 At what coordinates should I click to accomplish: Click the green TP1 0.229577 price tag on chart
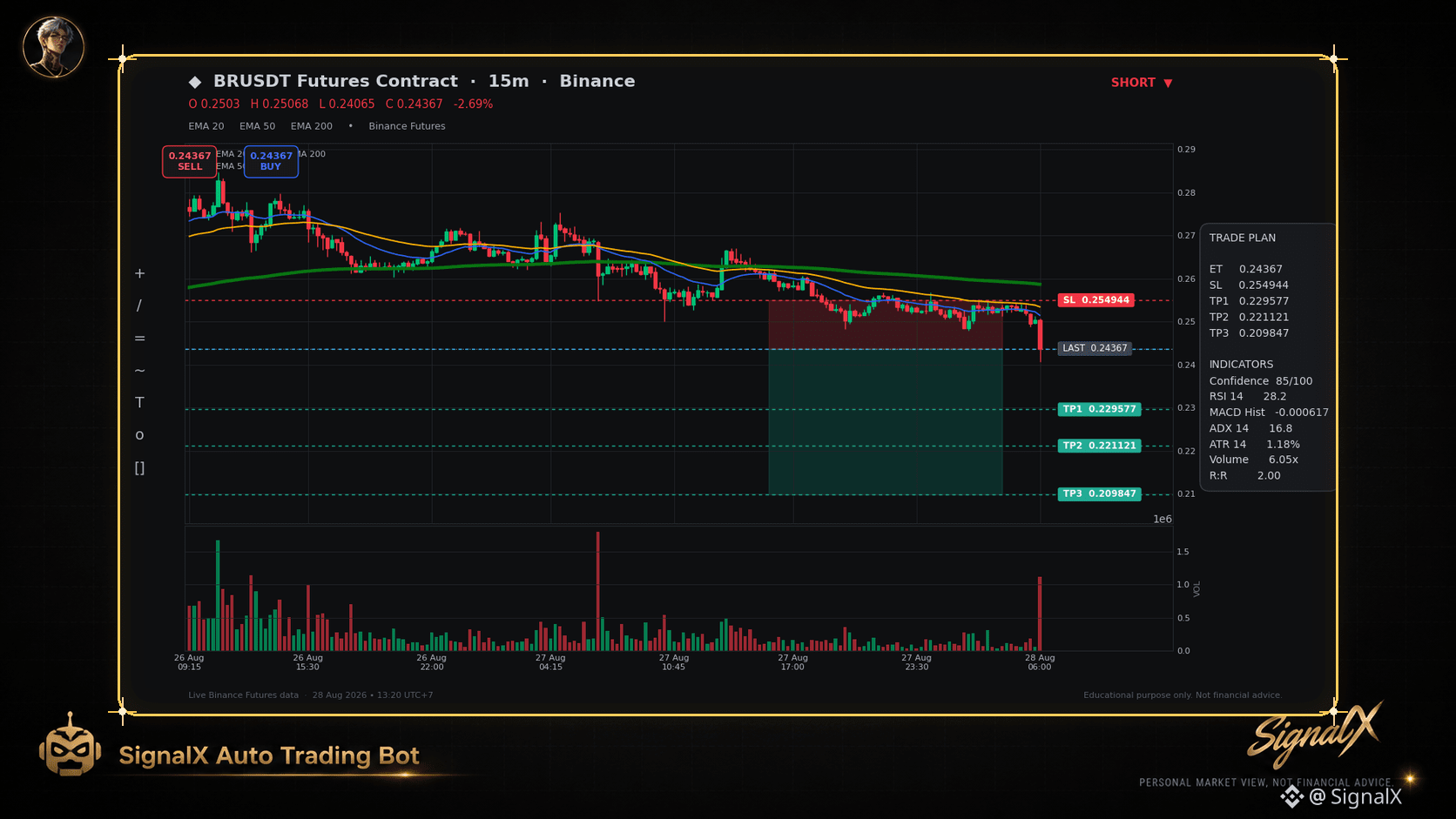1100,409
